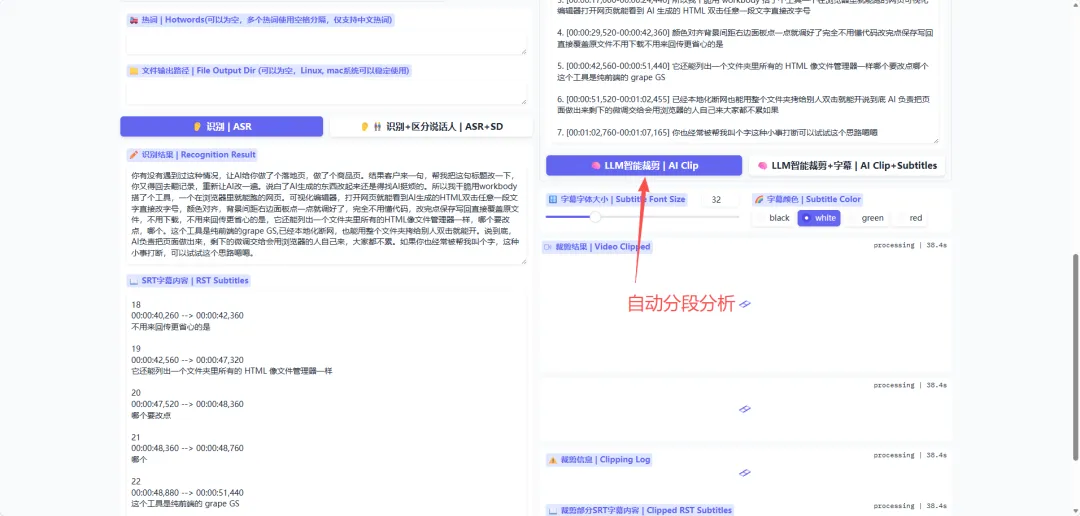Click subtitle line '哪个要改点'
Viewport: 1080px width, 516px height.
[x=151, y=415]
